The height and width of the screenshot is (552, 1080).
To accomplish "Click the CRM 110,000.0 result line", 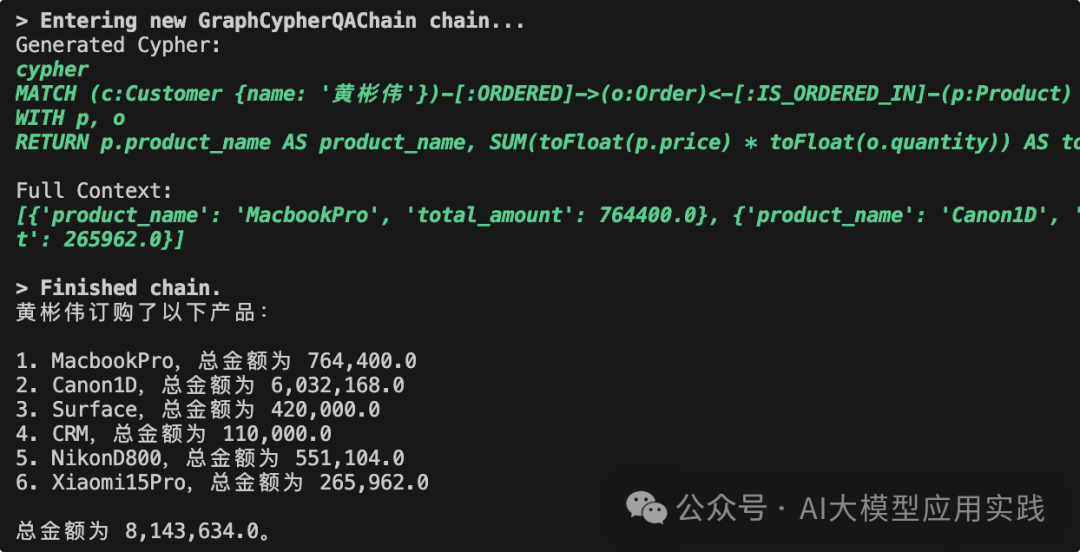I will pos(173,434).
